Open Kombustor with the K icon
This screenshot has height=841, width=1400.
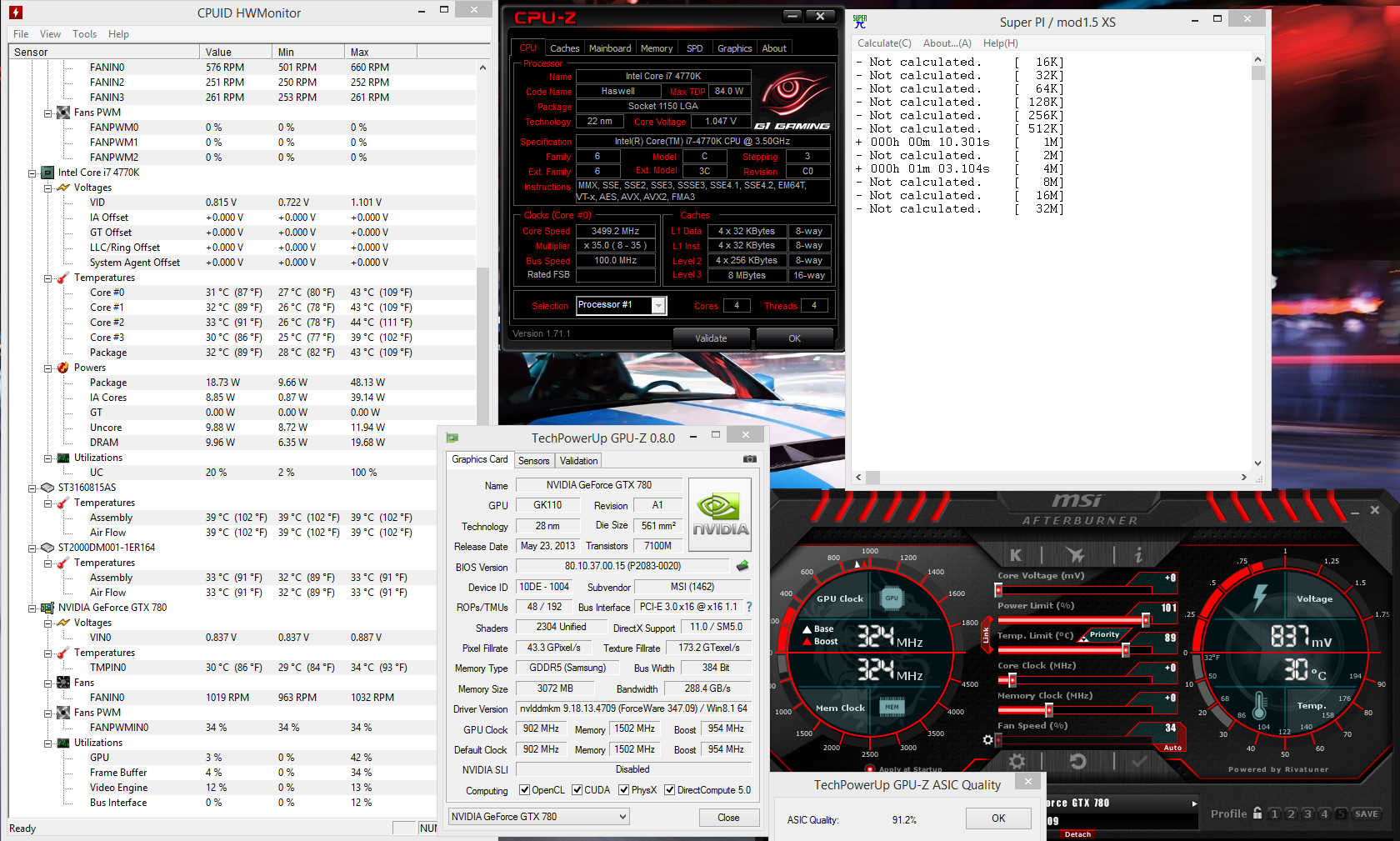pos(1016,555)
